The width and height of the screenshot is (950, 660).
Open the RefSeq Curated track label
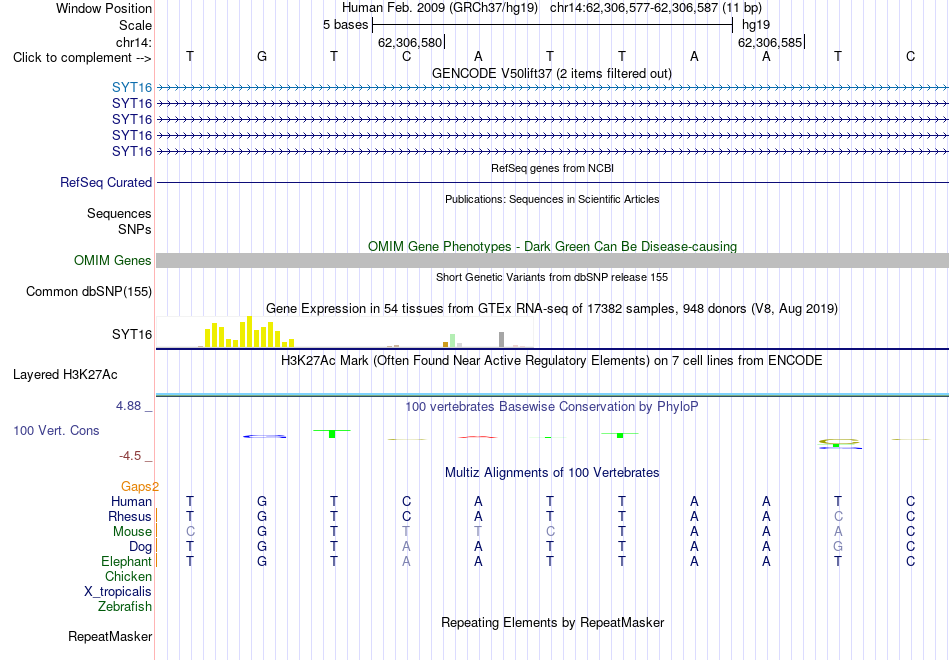(x=106, y=182)
